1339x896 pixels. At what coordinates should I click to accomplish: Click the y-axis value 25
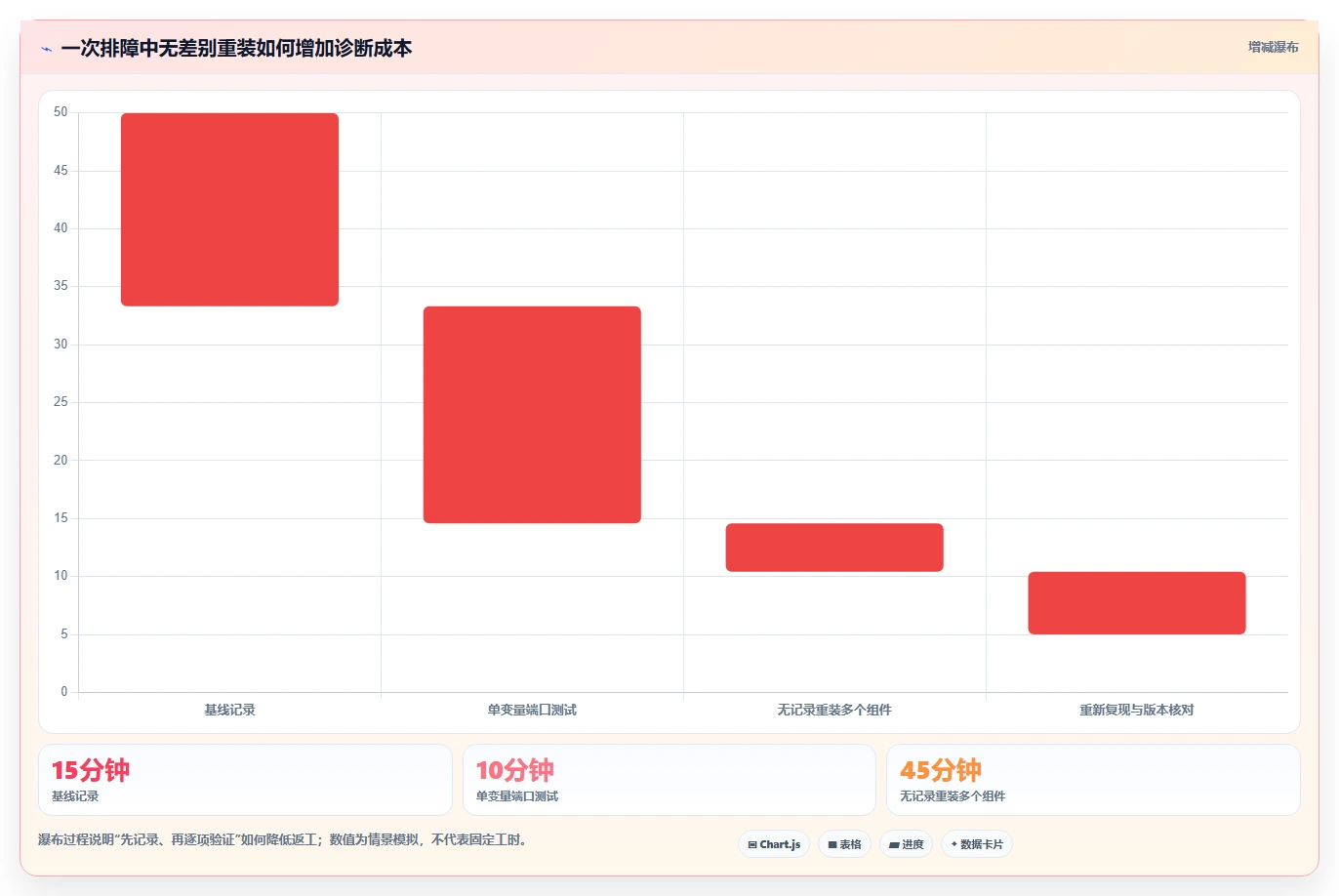[61, 402]
